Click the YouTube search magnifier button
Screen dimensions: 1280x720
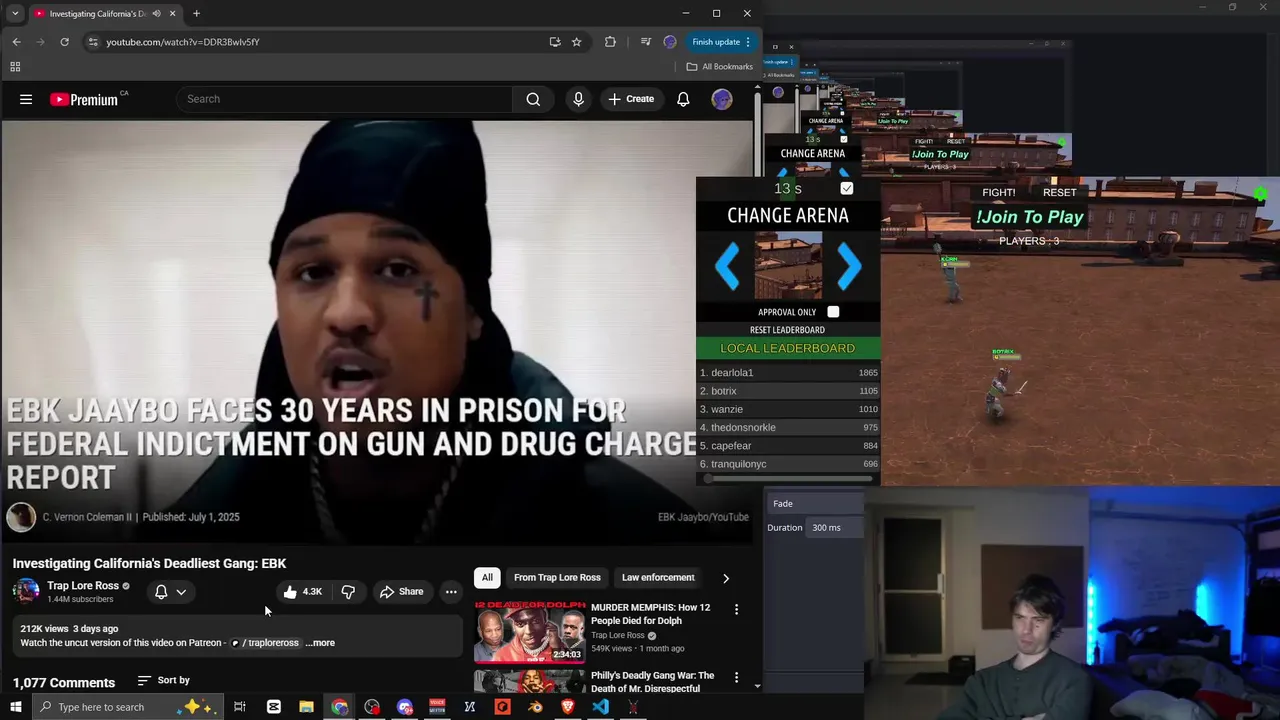tap(533, 99)
